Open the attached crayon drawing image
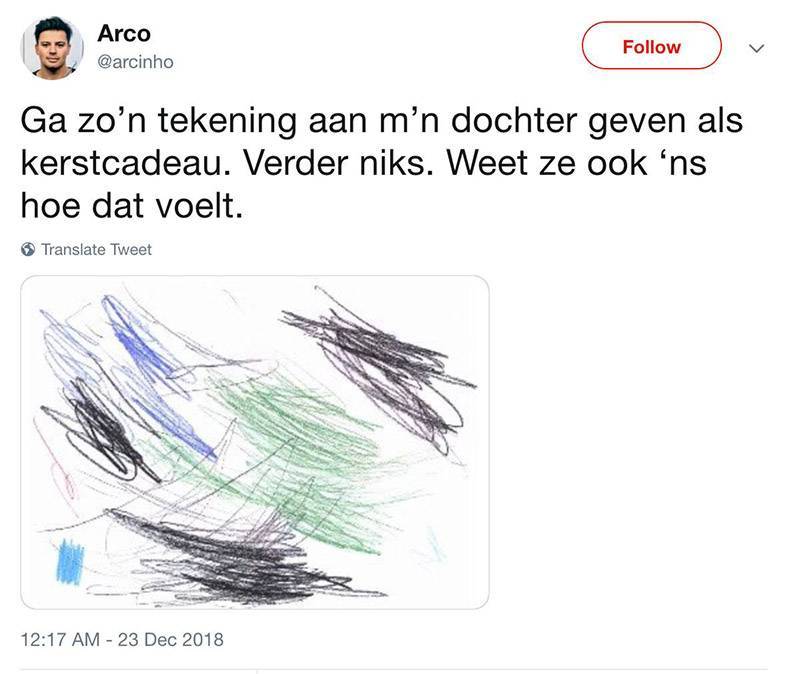The width and height of the screenshot is (790, 674). point(254,442)
